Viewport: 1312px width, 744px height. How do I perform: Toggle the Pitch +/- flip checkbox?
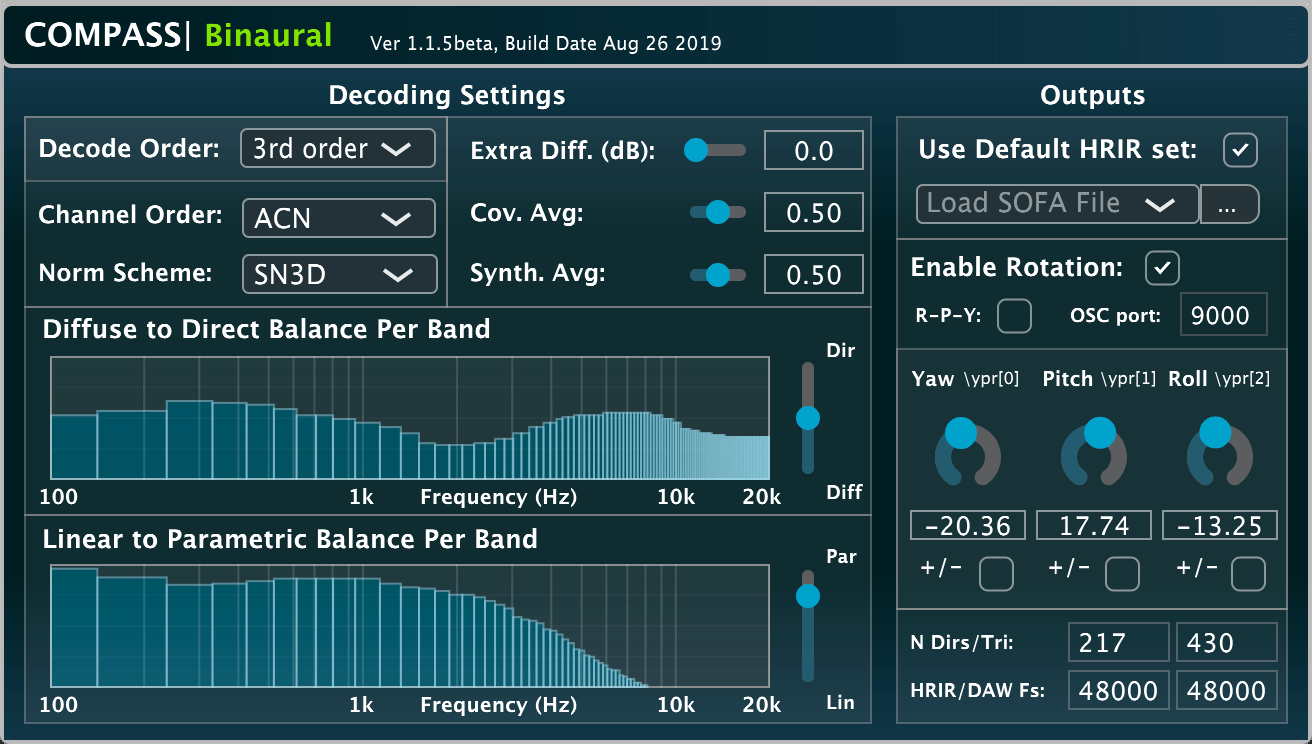point(1122,574)
